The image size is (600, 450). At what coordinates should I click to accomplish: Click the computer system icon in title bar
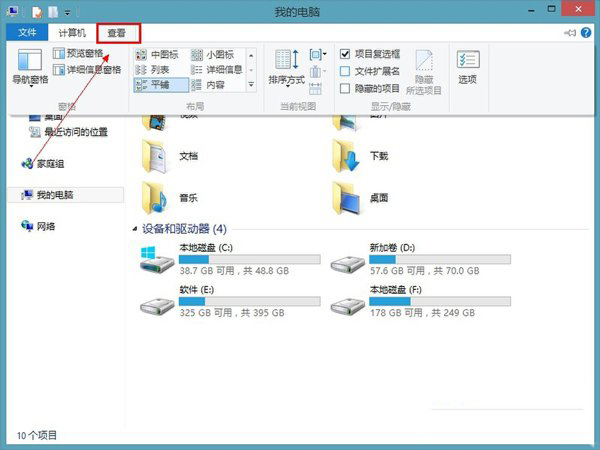[x=13, y=11]
